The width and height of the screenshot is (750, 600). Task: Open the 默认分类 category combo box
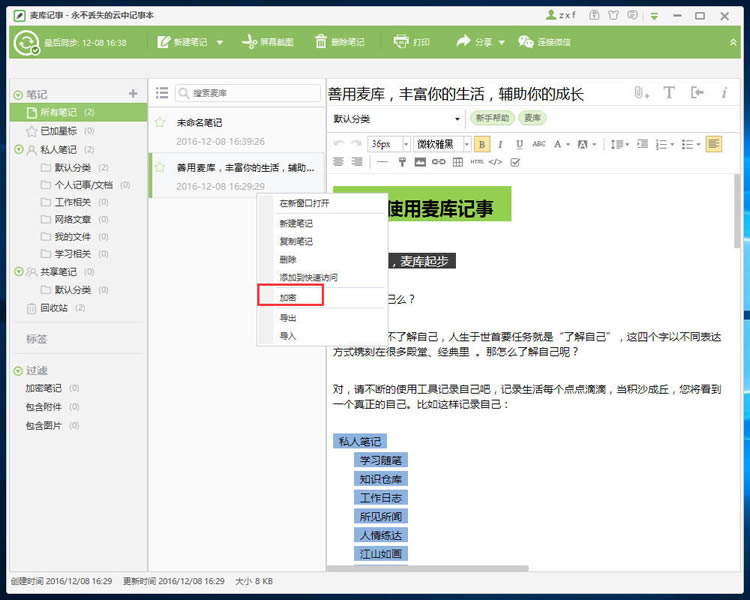pos(397,119)
